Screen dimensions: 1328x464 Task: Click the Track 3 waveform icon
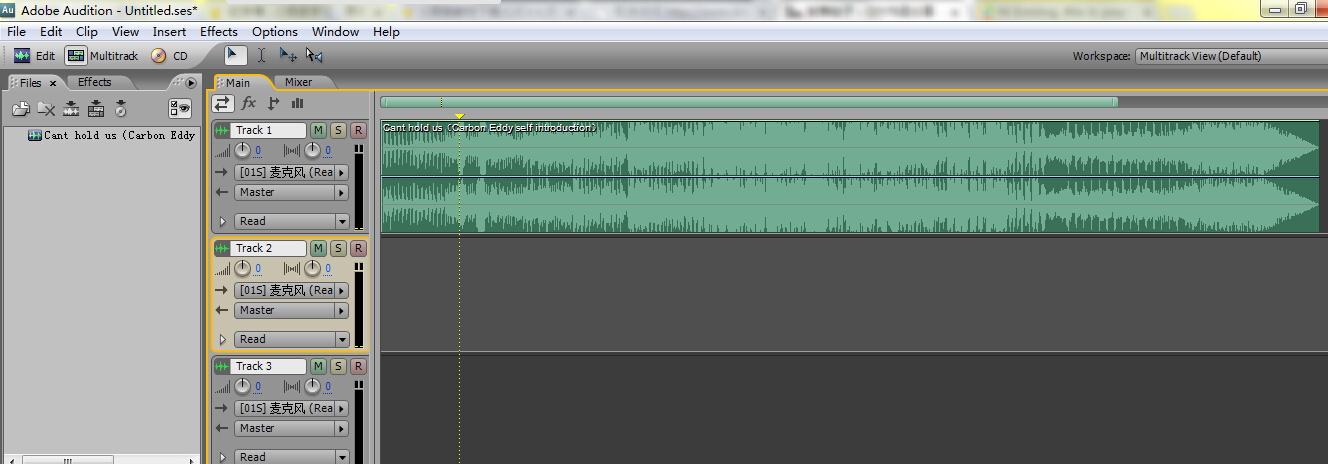pos(222,366)
